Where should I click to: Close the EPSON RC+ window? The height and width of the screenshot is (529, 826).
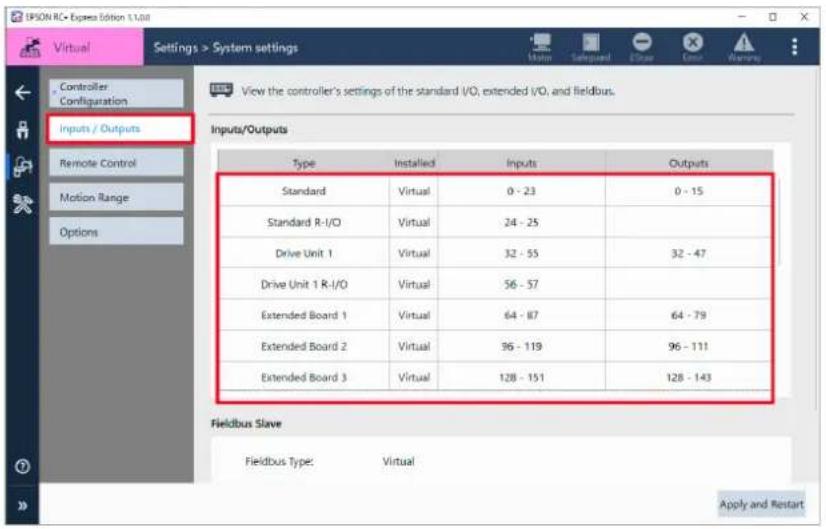coord(804,17)
